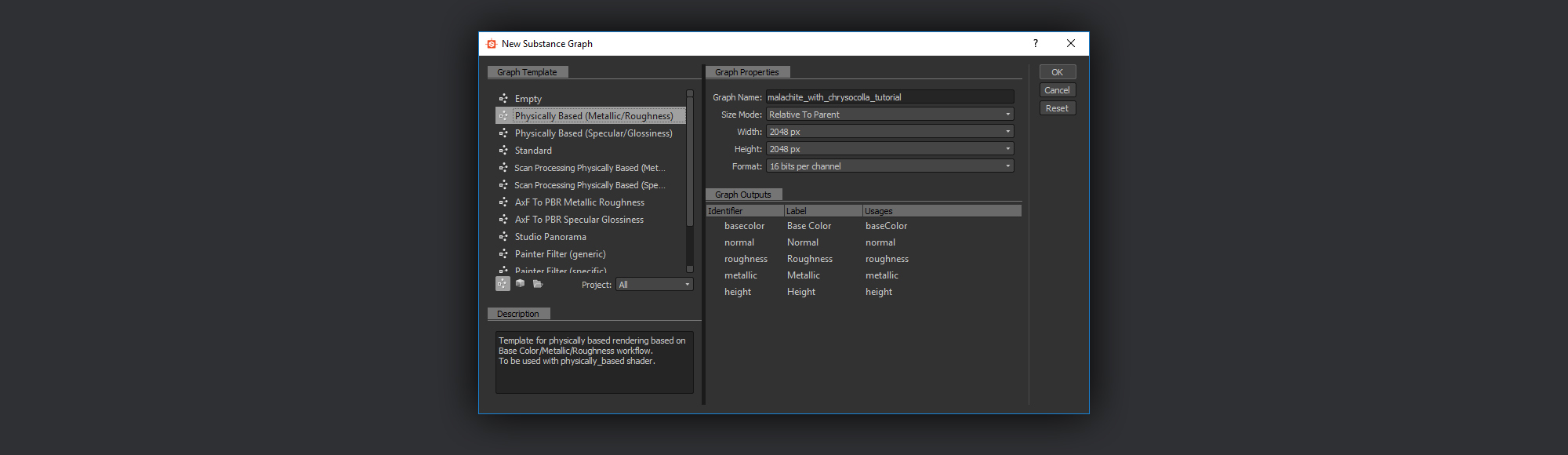Toggle the folder filter icon below the list
This screenshot has width=1568, height=455.
tap(538, 284)
